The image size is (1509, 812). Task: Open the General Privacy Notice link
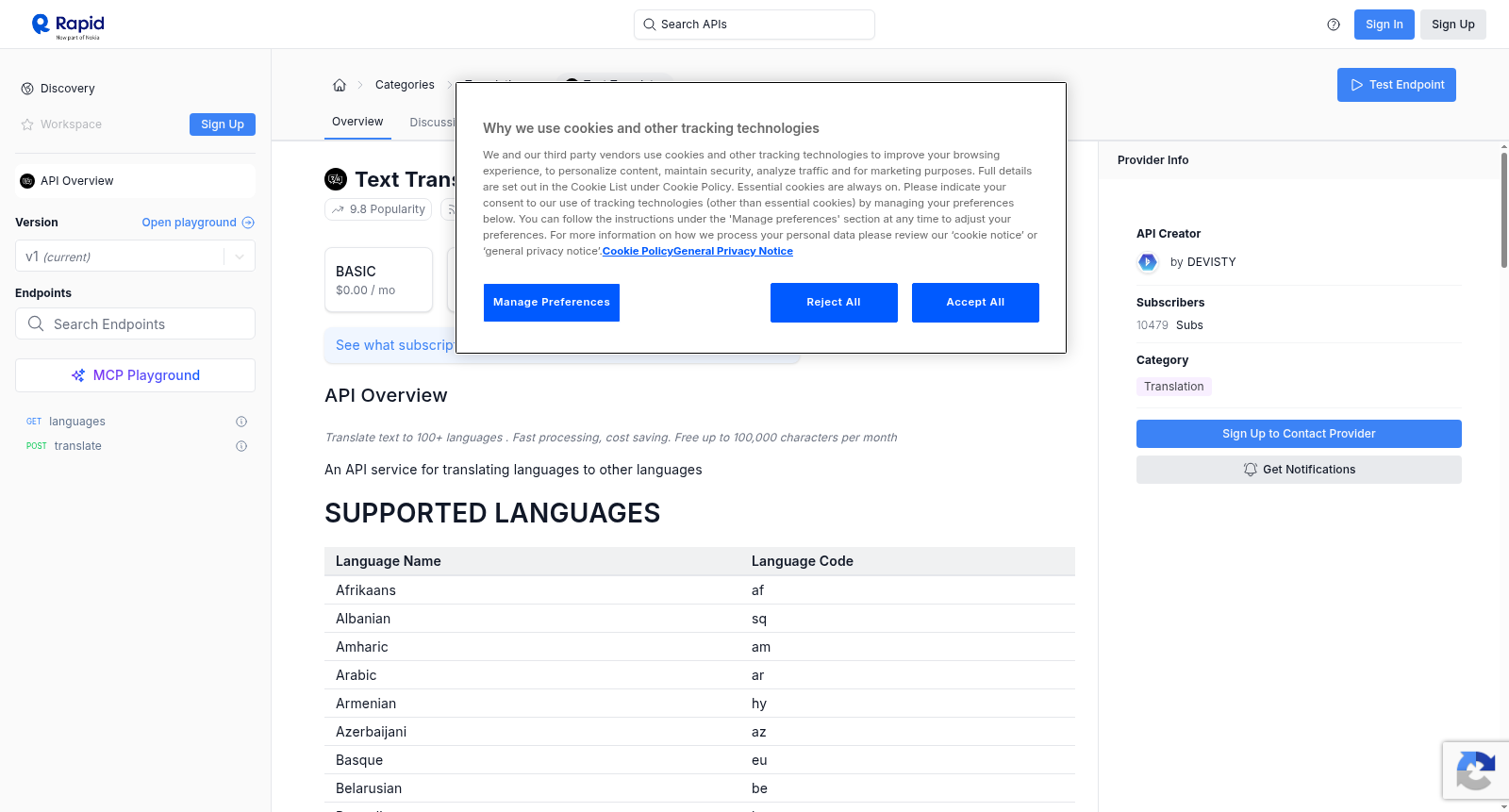click(734, 251)
